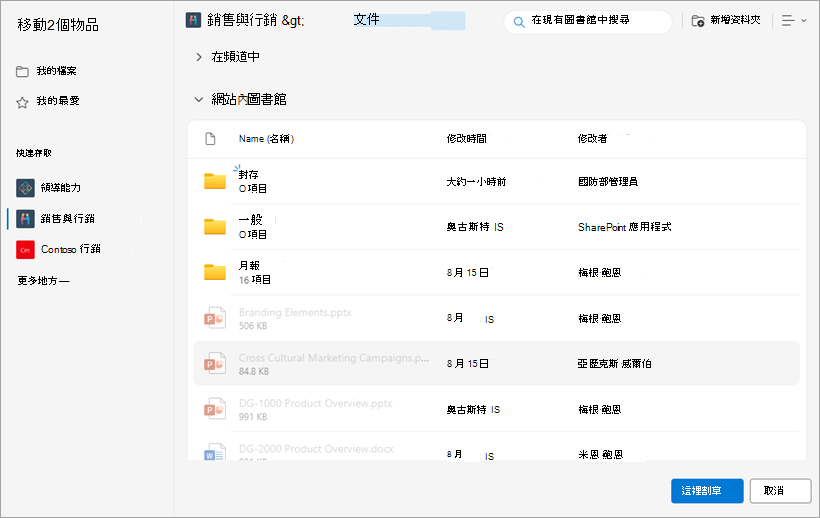
Task: Click the 銷售與行銷 site icon in breadcrumb
Action: [193, 20]
